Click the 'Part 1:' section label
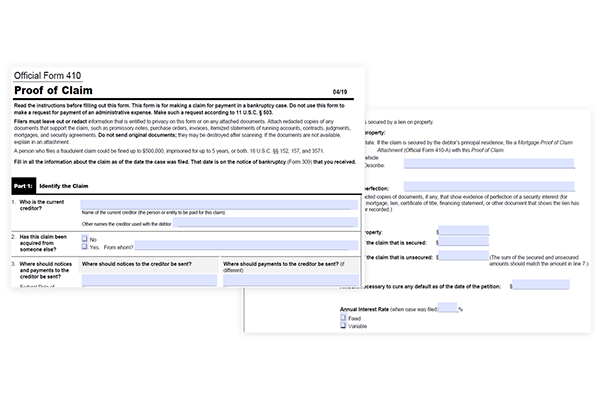This screenshot has width=600, height=400. (x=23, y=186)
